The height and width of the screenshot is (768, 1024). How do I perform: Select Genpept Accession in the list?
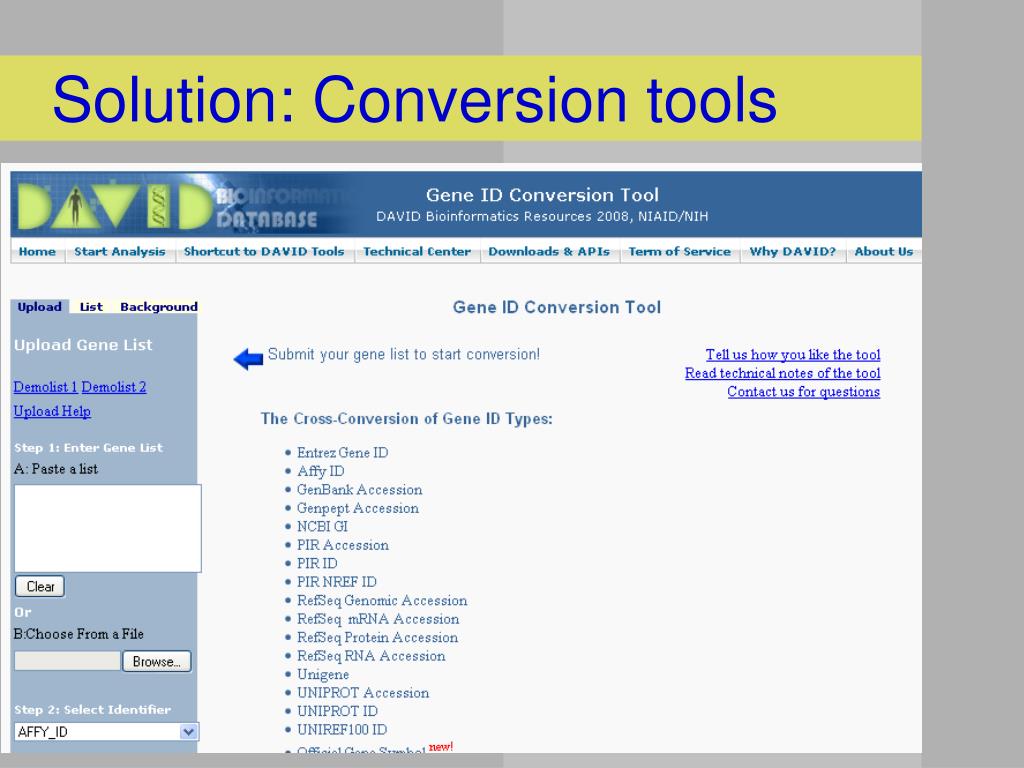(357, 508)
